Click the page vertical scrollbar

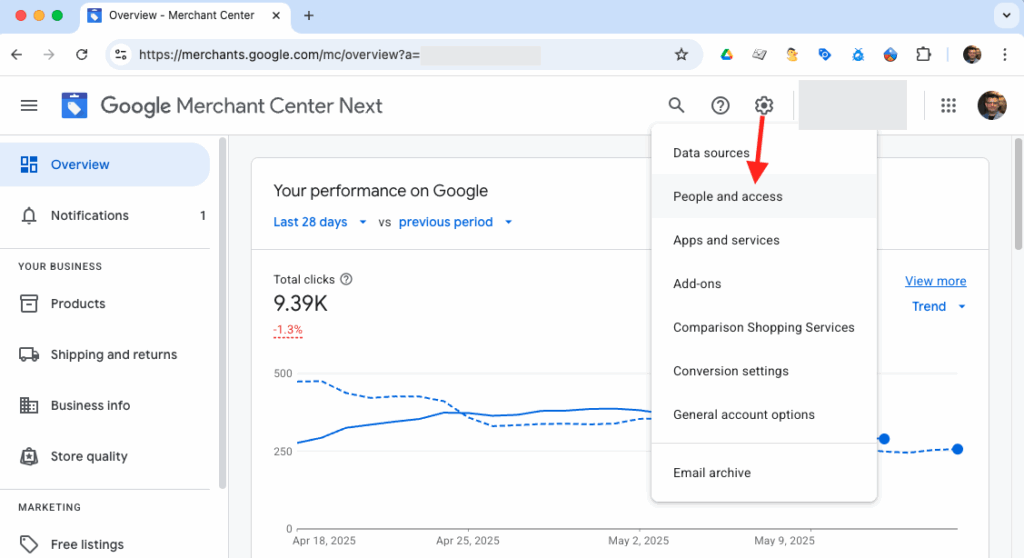coord(1017,193)
